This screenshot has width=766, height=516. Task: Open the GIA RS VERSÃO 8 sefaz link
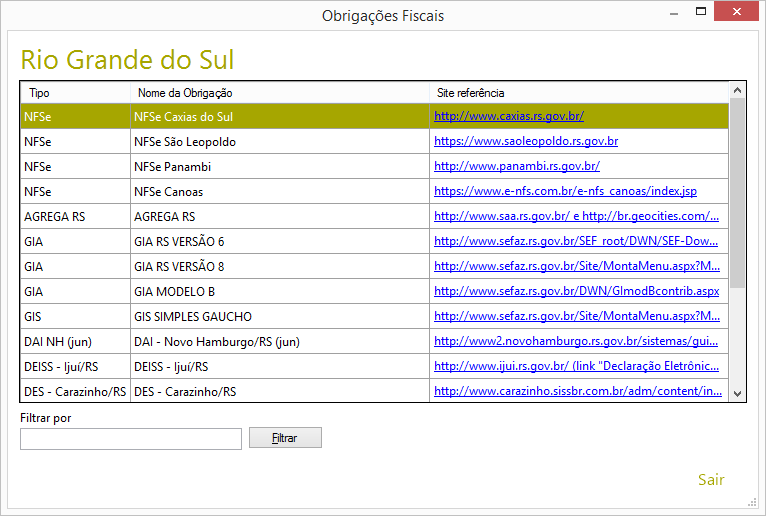pos(577,266)
